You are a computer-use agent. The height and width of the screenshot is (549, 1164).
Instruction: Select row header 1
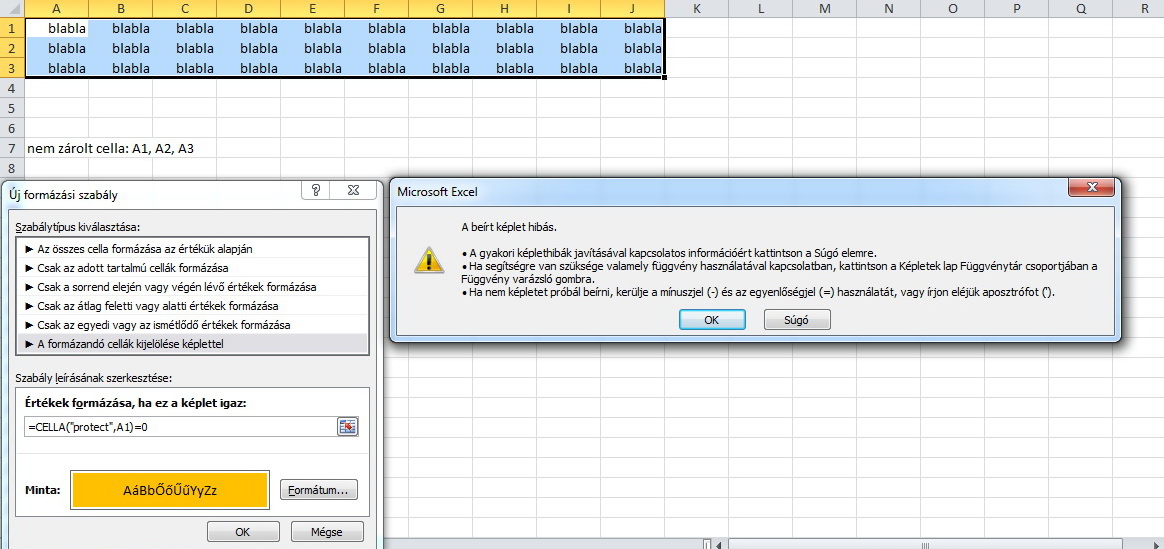tap(12, 28)
